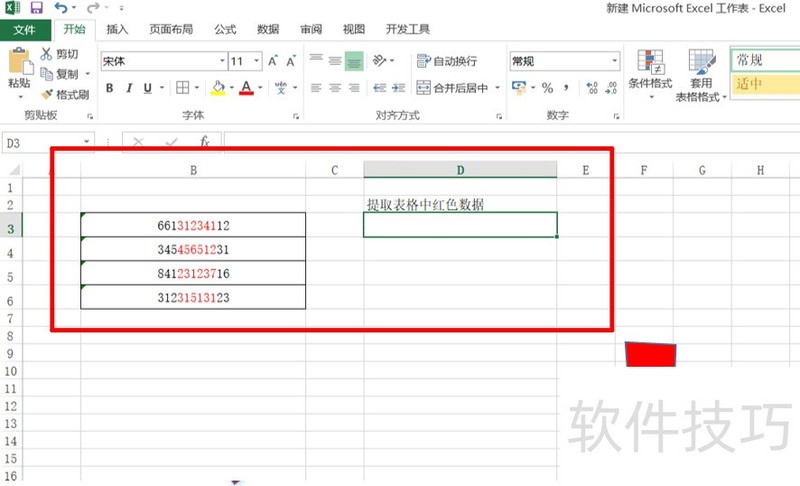Click the Borders icon

point(182,88)
